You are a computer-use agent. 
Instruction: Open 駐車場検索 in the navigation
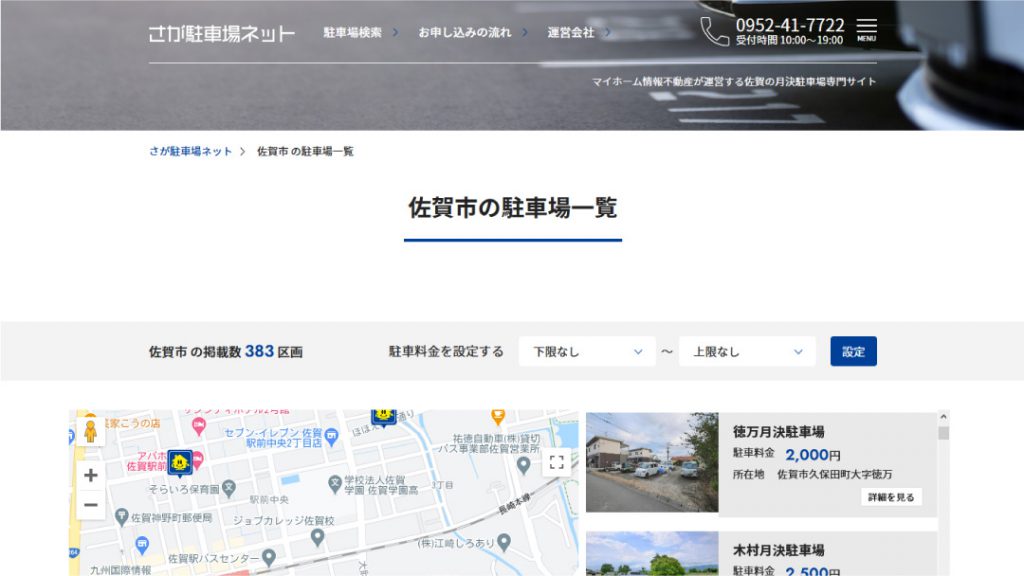(353, 33)
